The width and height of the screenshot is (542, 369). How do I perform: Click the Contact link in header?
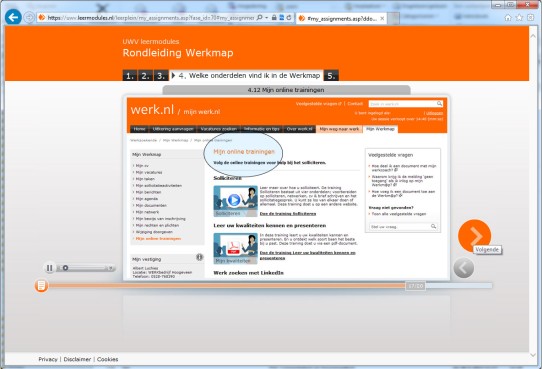(355, 104)
